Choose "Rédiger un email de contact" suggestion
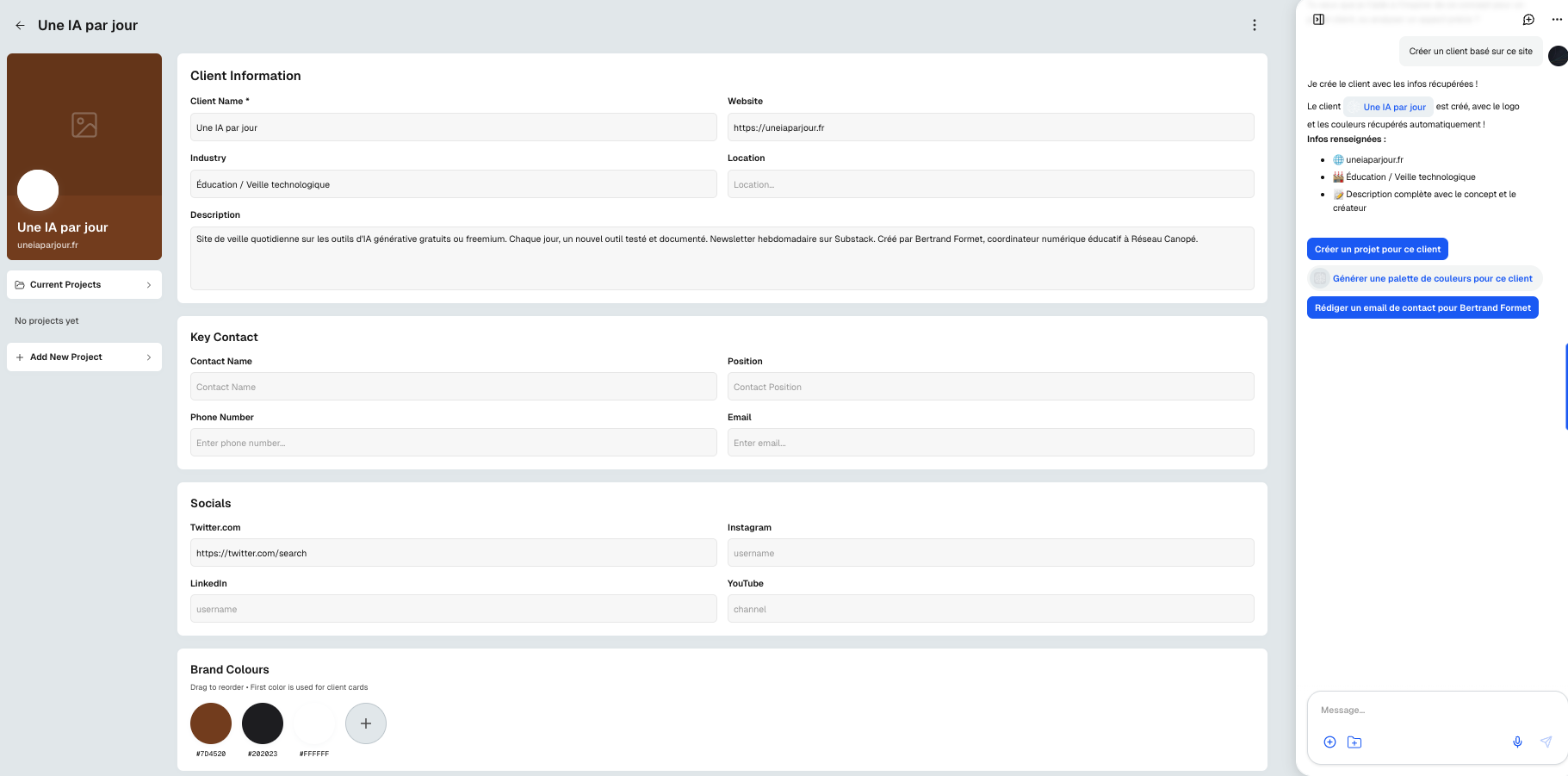The height and width of the screenshot is (776, 1568). [x=1422, y=307]
